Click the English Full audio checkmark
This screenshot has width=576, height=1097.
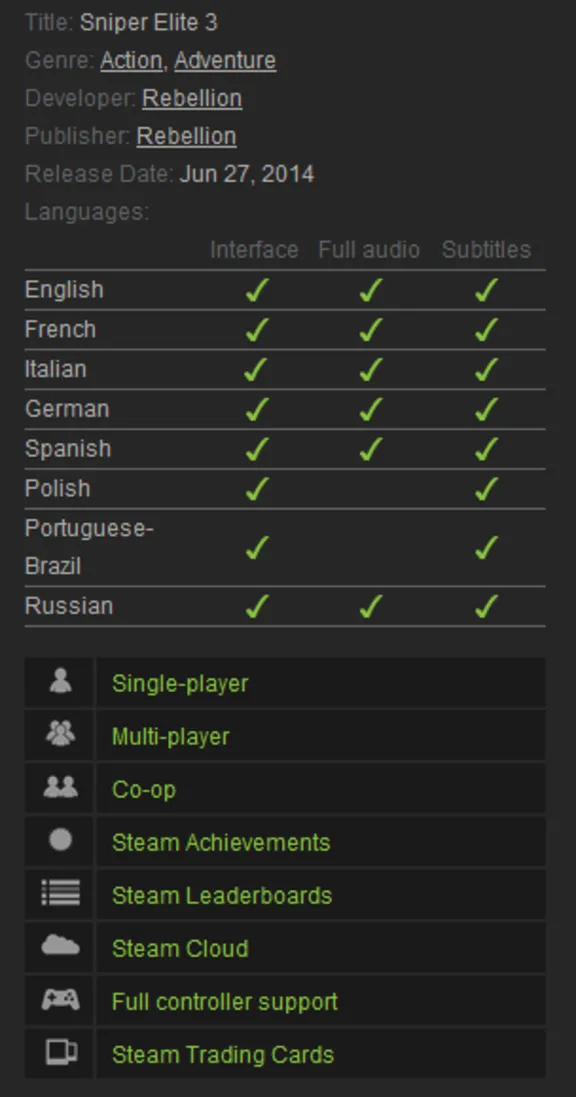pos(369,290)
